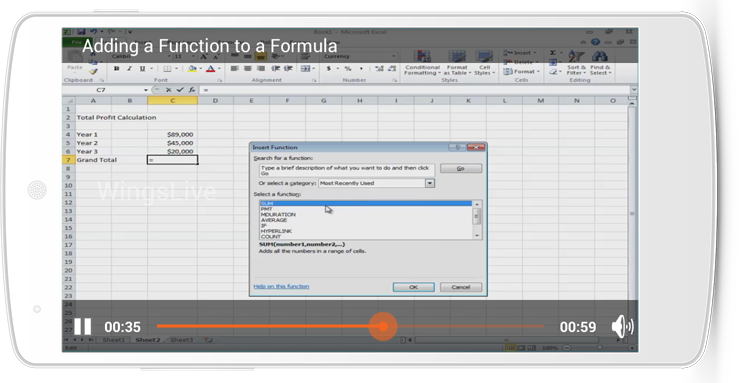
Task: Click cell C4 containing $89,000
Action: pos(172,135)
